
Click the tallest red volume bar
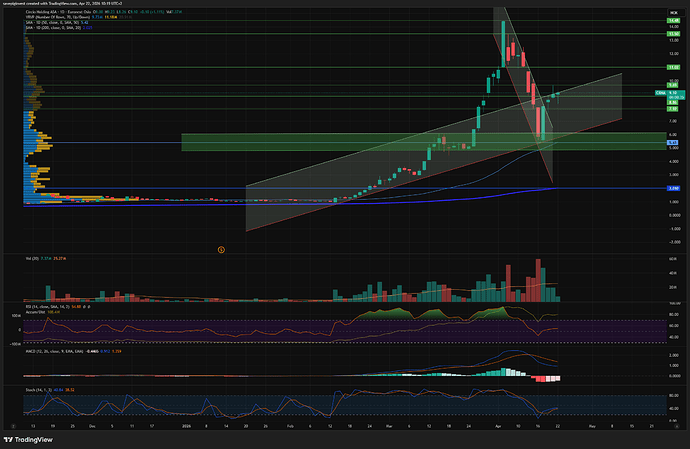pyautogui.click(x=540, y=280)
